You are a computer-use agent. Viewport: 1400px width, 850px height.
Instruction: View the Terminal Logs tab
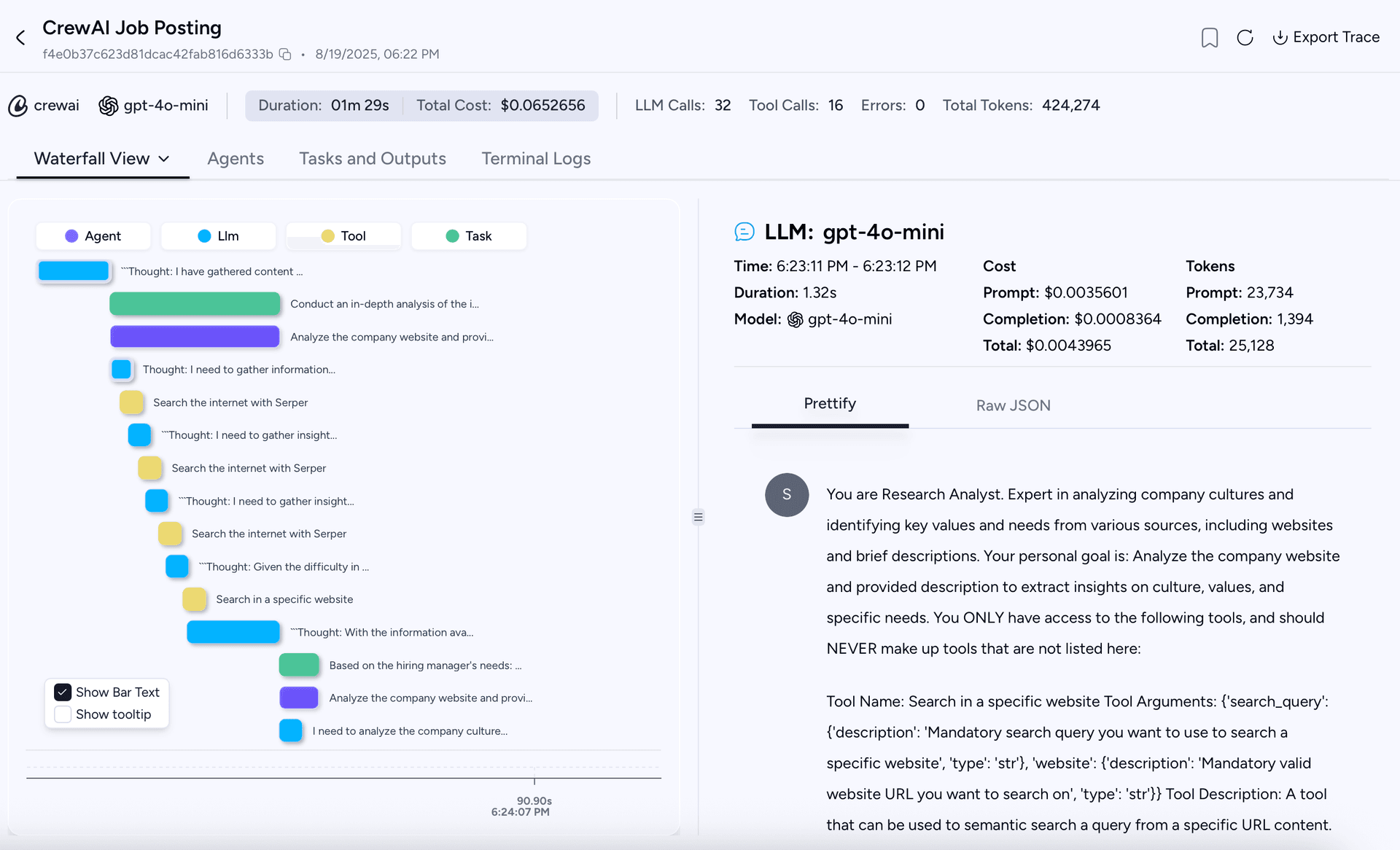click(x=536, y=159)
